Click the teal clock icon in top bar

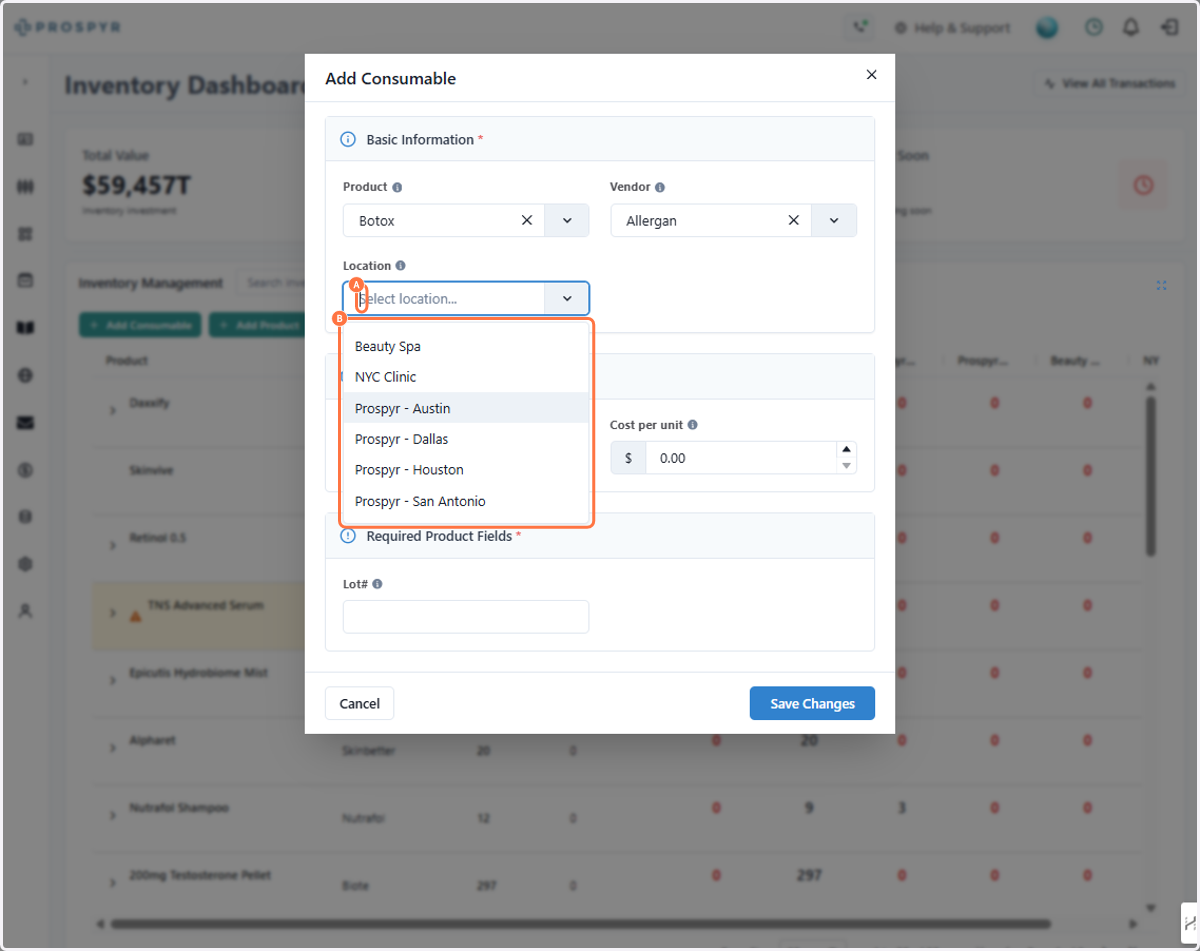click(1094, 28)
